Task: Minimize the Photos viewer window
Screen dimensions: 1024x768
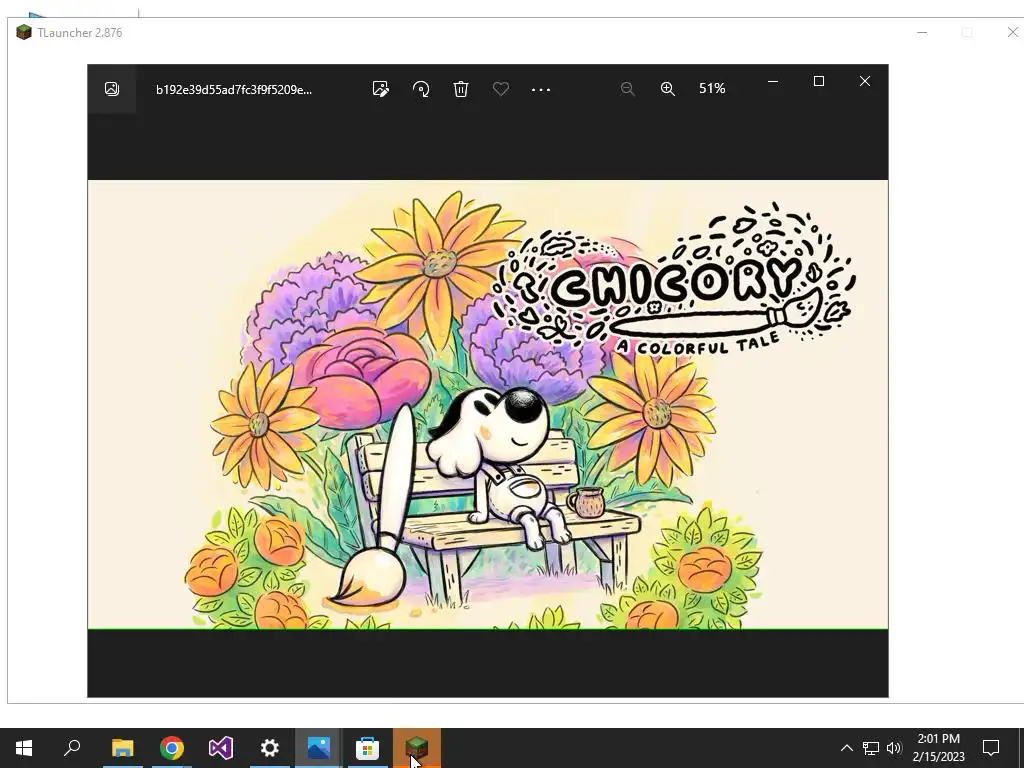Action: 773,82
